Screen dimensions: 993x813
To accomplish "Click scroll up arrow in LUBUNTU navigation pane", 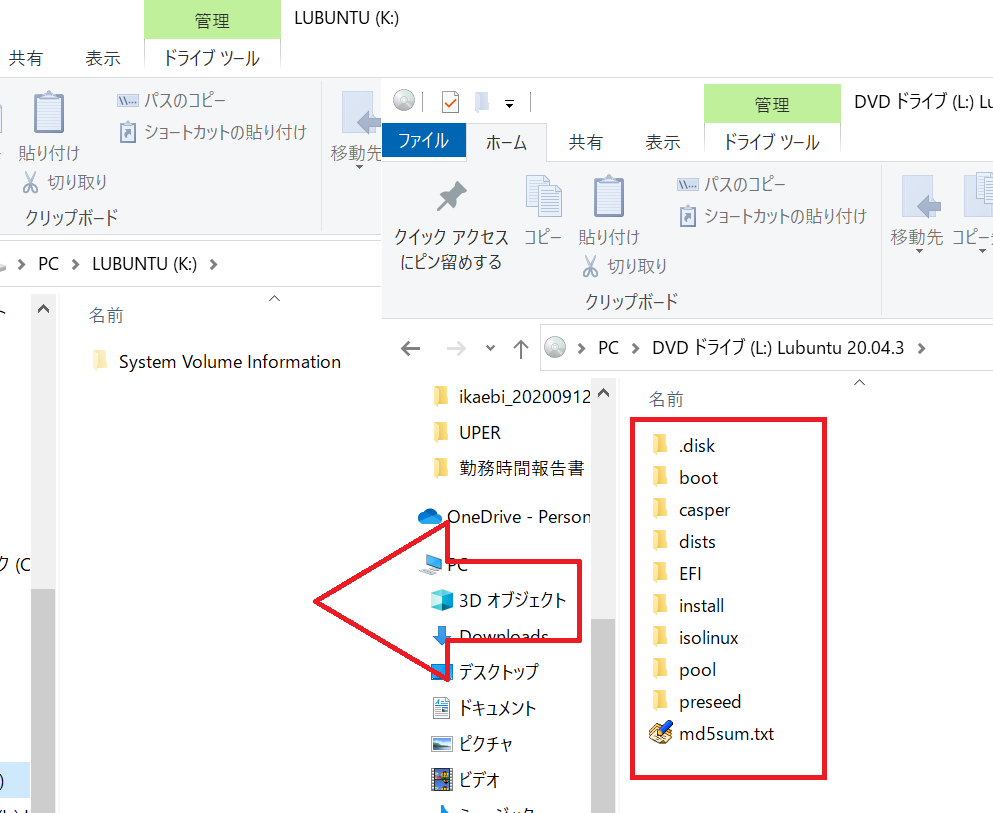I will tap(43, 310).
